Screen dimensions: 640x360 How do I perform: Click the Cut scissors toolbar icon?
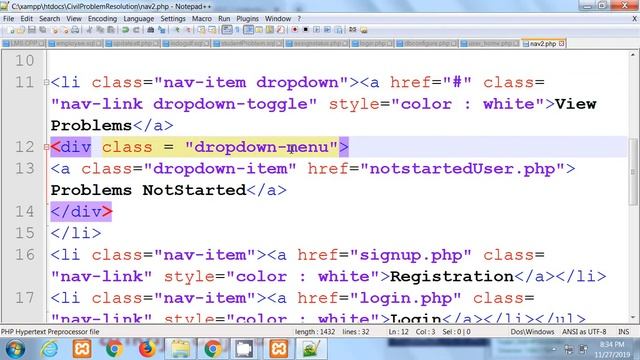(x=89, y=30)
